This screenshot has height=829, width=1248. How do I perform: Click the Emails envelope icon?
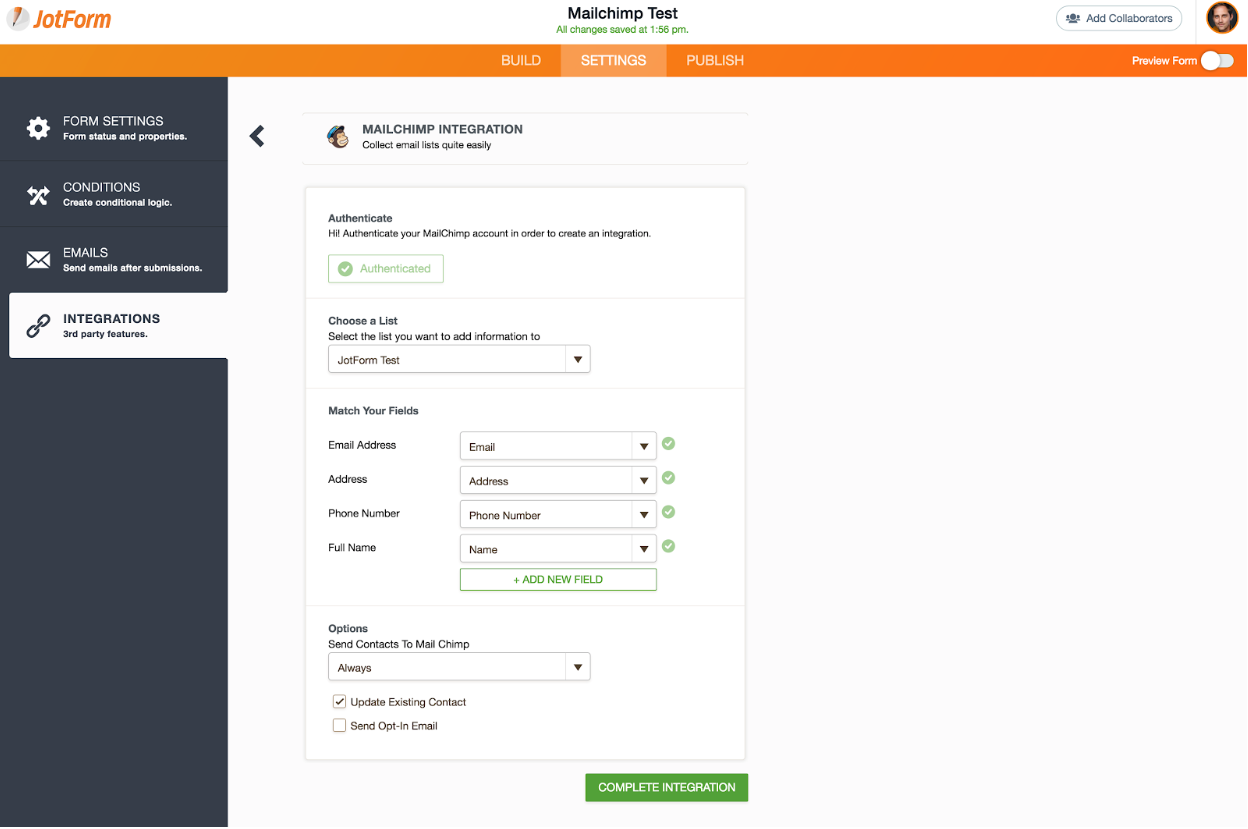point(38,260)
